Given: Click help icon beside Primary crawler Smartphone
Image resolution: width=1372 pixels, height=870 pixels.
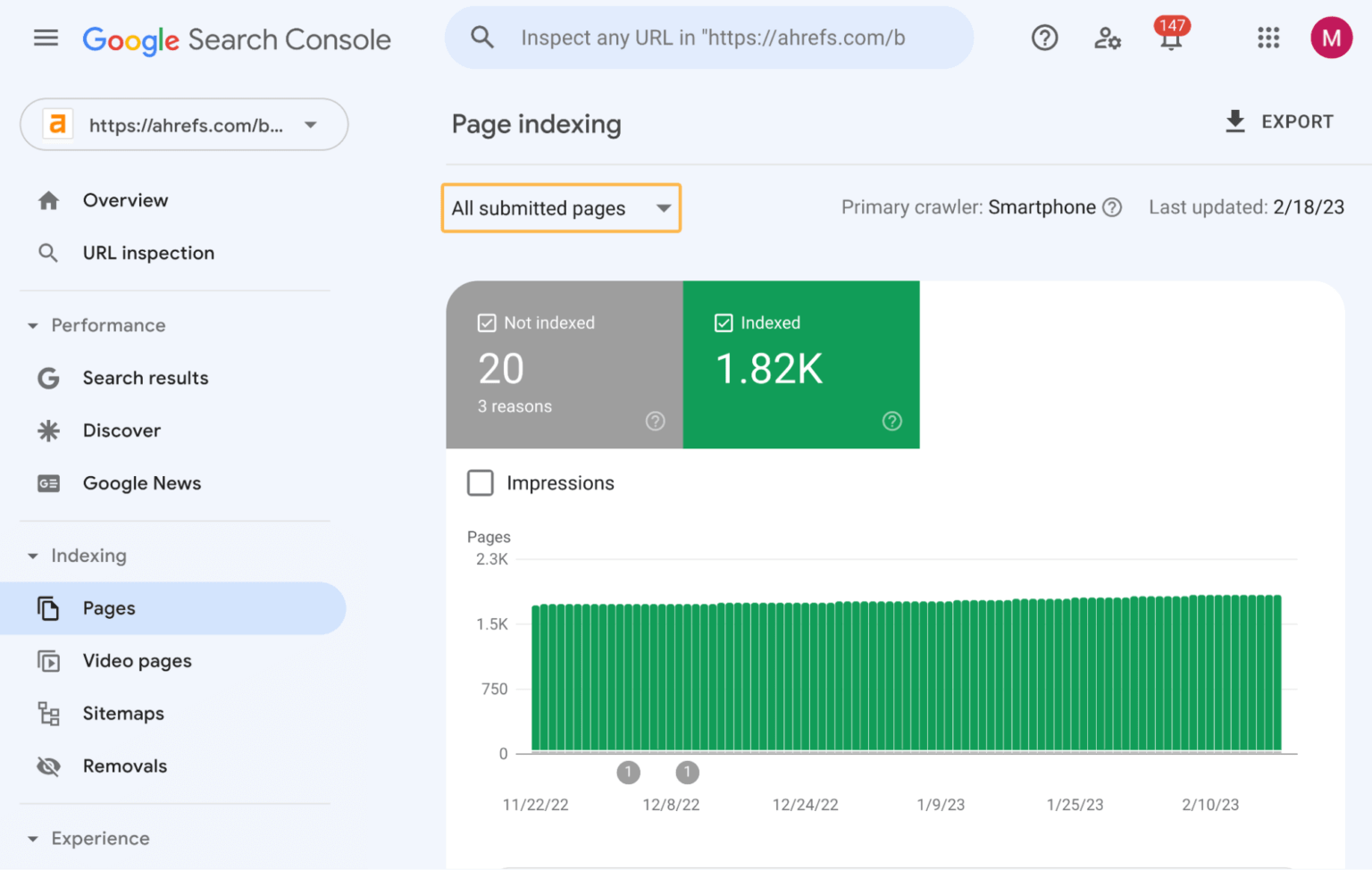Looking at the screenshot, I should tap(1112, 207).
